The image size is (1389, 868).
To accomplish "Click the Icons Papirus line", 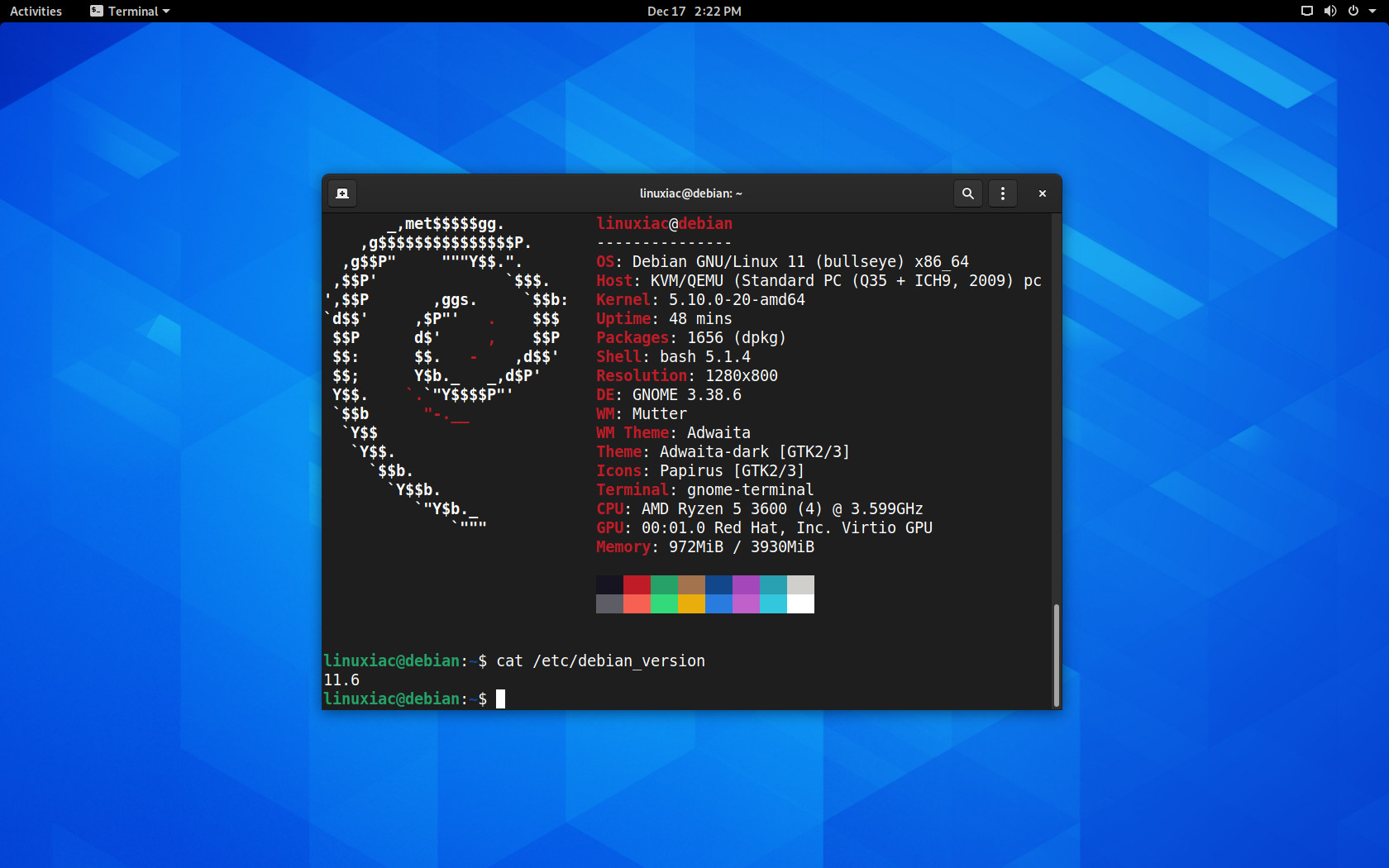I will point(700,471).
